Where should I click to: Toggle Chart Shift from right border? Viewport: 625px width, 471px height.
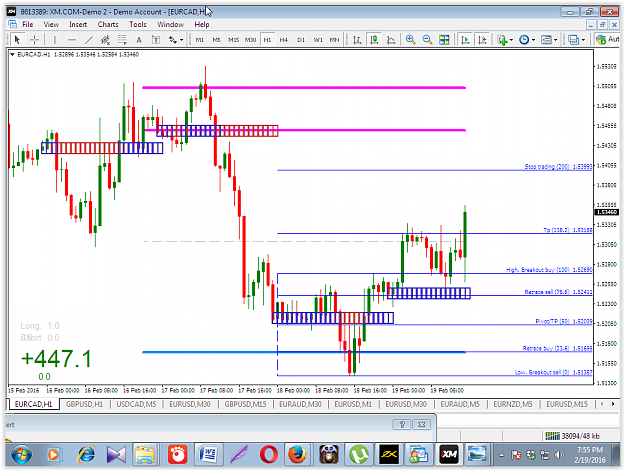(x=482, y=39)
